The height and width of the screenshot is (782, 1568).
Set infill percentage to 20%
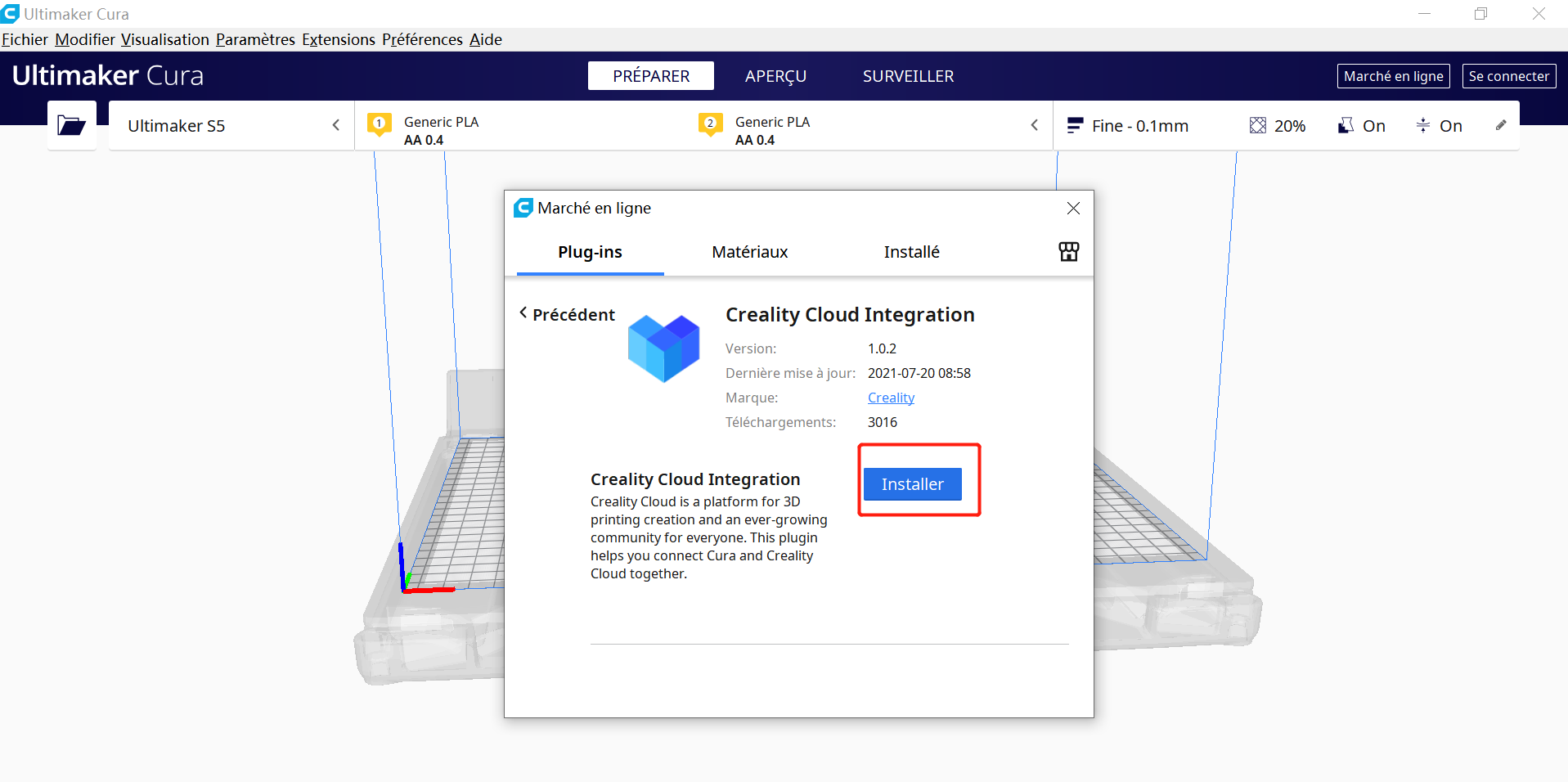tap(1288, 125)
